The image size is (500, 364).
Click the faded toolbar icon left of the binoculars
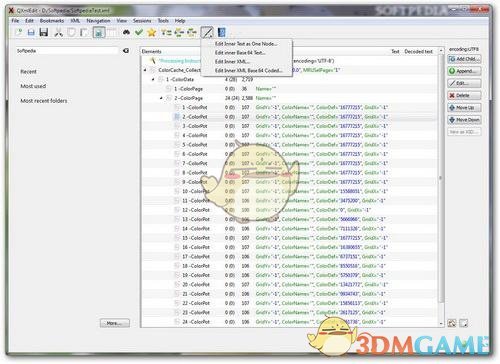(x=112, y=32)
